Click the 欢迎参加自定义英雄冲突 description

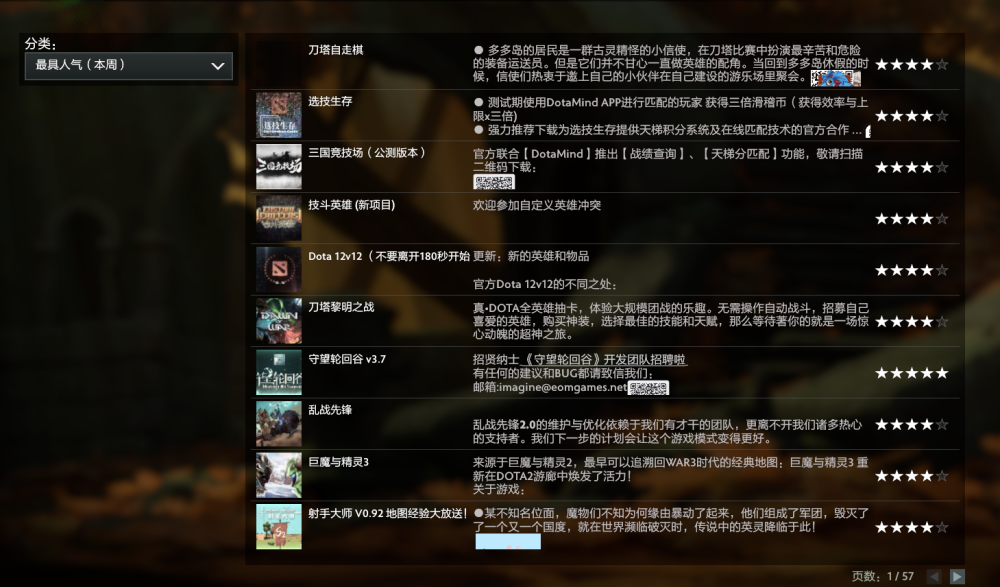(537, 205)
